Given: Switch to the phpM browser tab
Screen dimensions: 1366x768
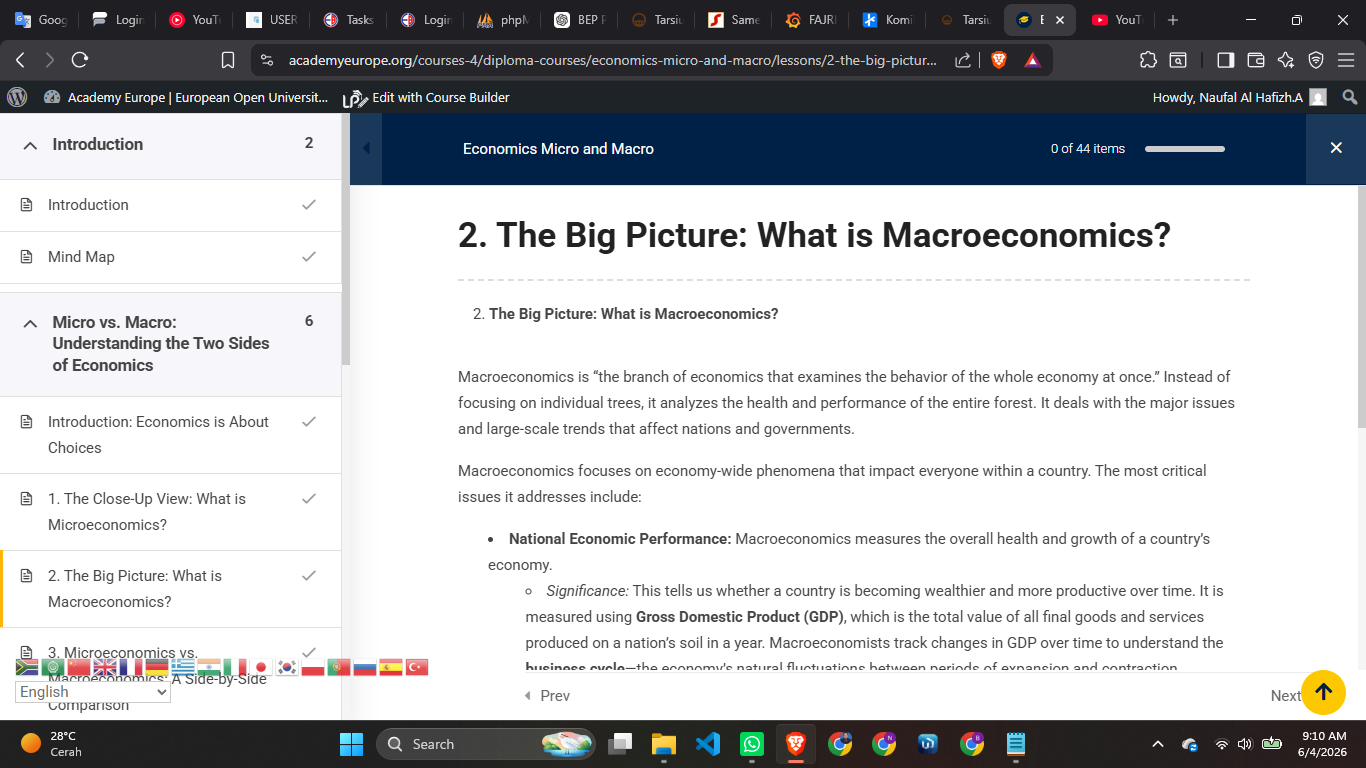Looking at the screenshot, I should click(503, 20).
